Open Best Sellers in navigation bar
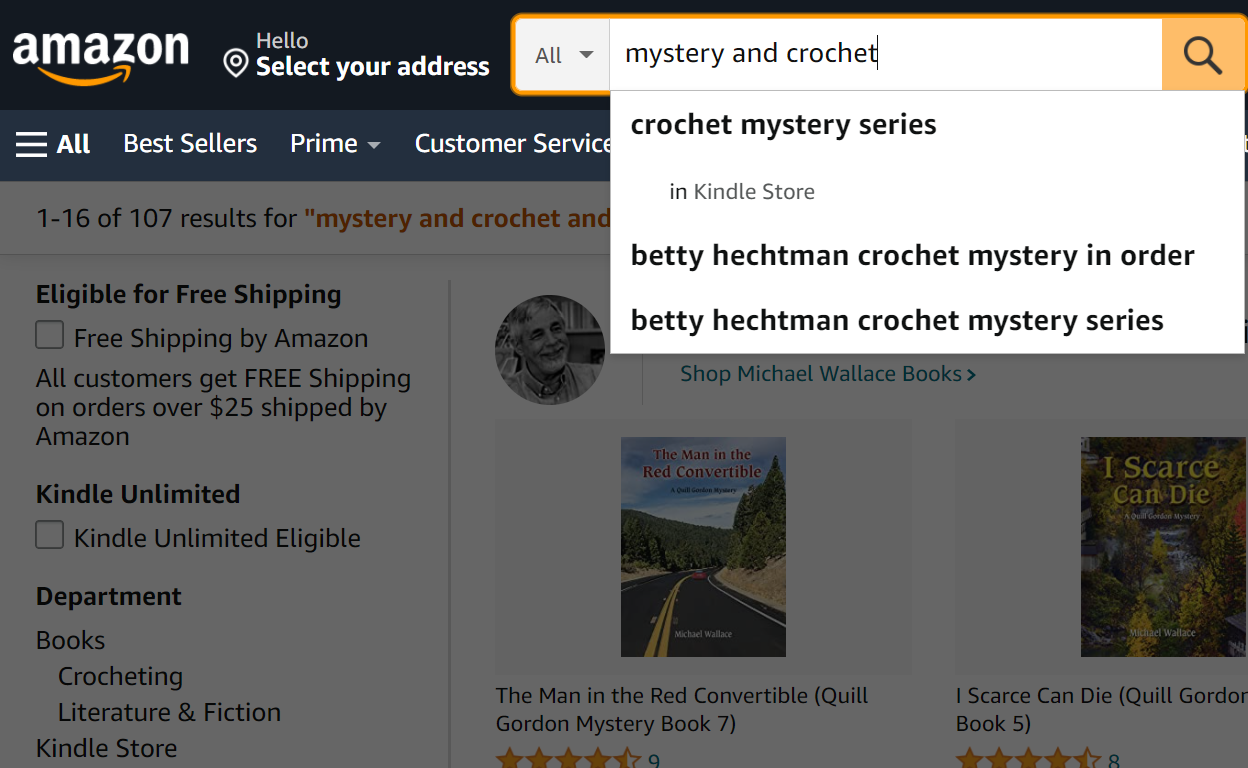The height and width of the screenshot is (768, 1248). click(x=190, y=144)
